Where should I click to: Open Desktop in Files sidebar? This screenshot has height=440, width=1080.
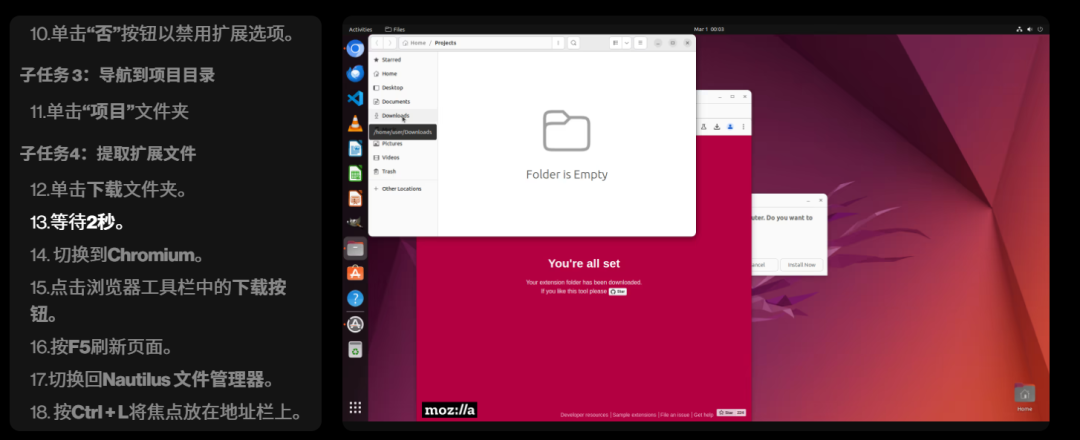pyautogui.click(x=403, y=87)
